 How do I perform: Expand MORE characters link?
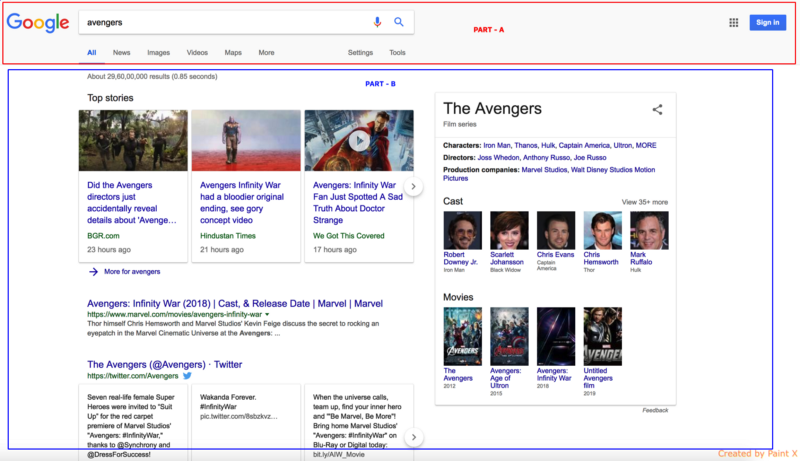(646, 145)
